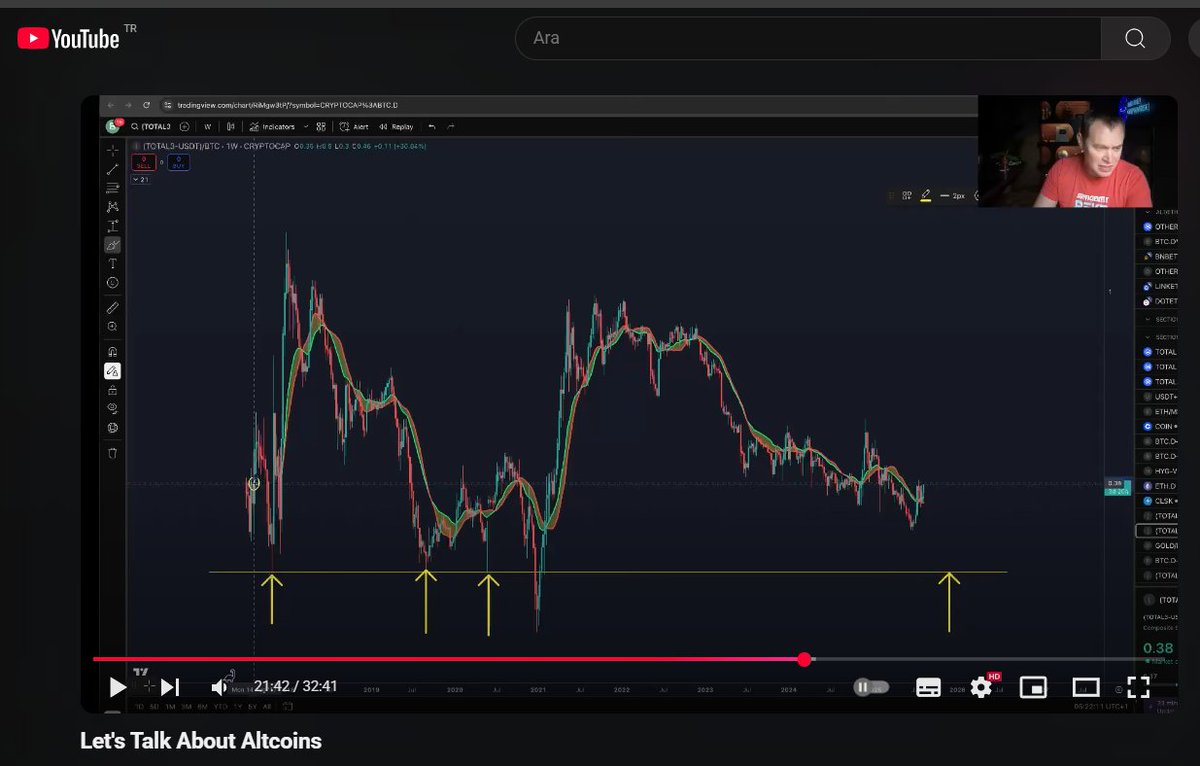Open the TradingView user avatar menu

[113, 127]
